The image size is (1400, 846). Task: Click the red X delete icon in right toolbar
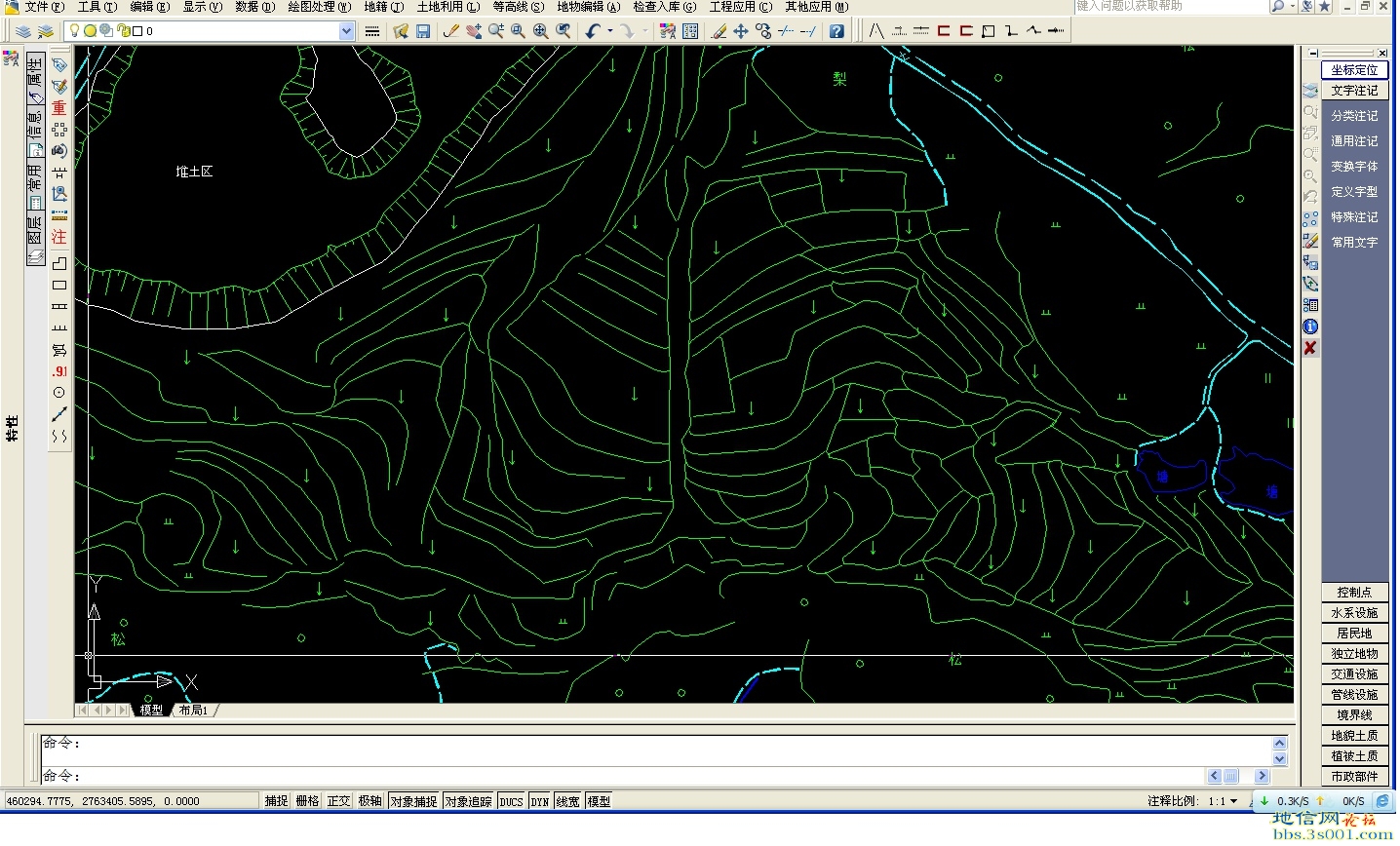[1310, 348]
